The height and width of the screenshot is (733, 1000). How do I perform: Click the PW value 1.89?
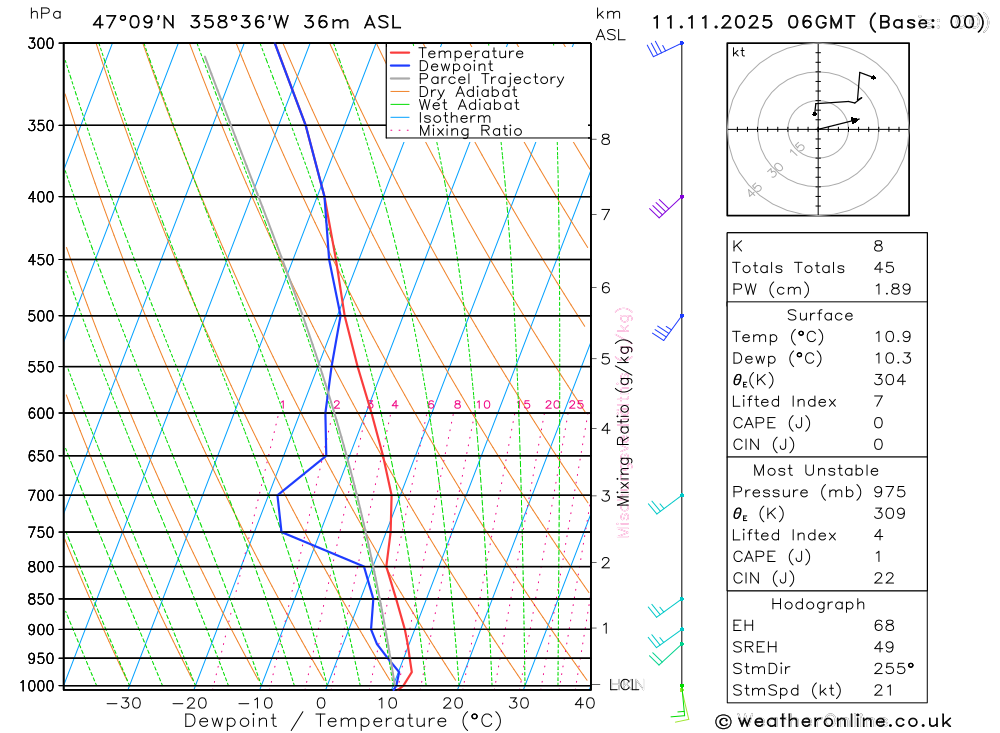click(x=893, y=289)
